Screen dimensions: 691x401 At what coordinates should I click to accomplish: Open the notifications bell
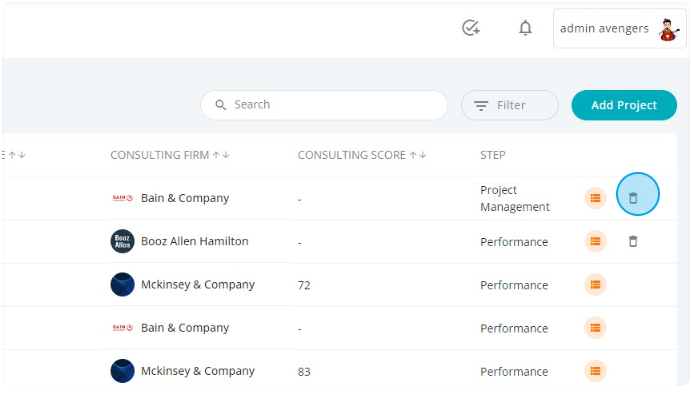pos(525,28)
